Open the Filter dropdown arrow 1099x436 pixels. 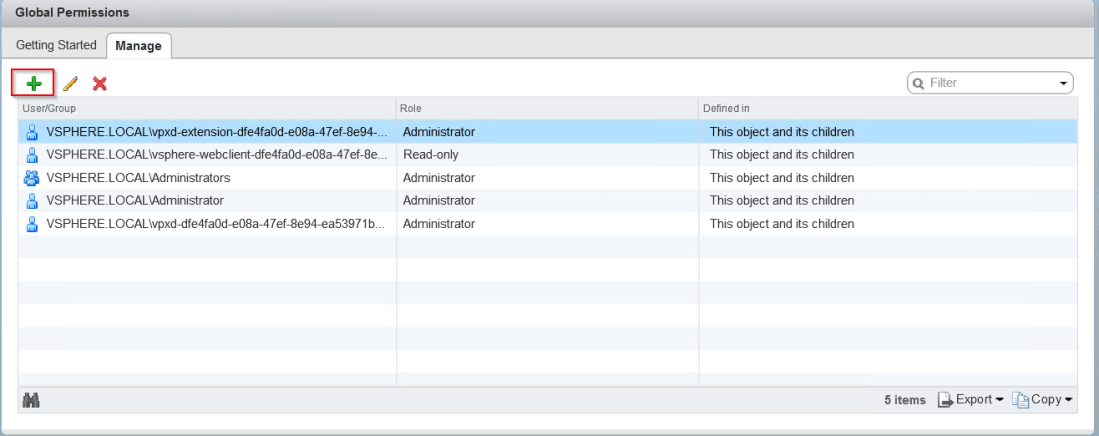coord(1063,84)
